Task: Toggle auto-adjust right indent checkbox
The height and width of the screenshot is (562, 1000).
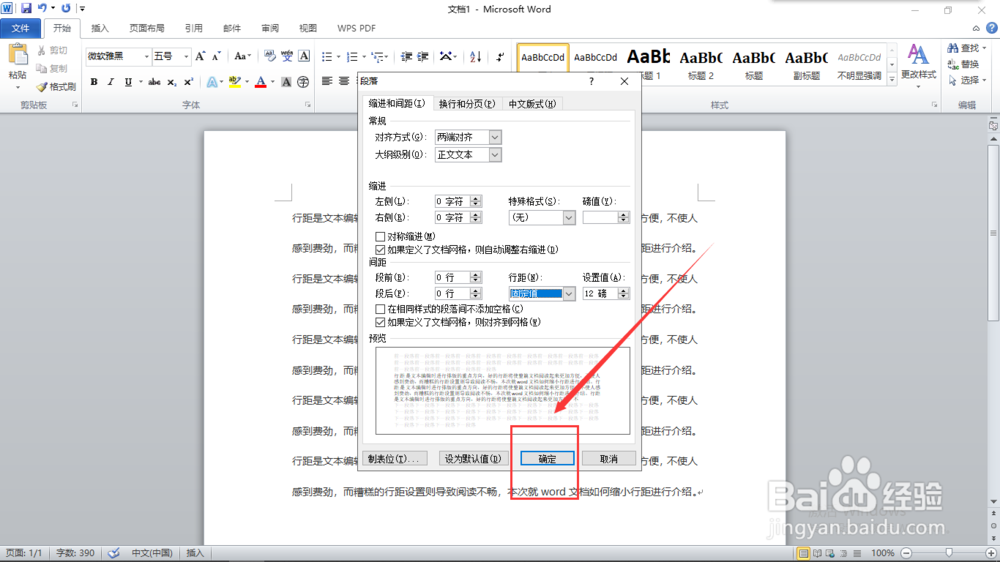Action: click(x=380, y=250)
